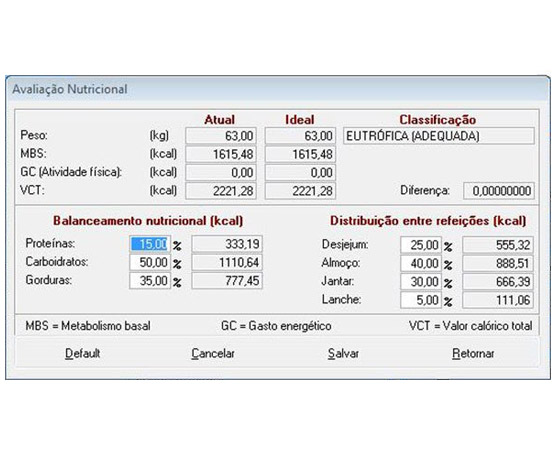Click the Peso Ideal value box
Image resolution: width=555 pixels, height=450 pixels.
coord(300,136)
